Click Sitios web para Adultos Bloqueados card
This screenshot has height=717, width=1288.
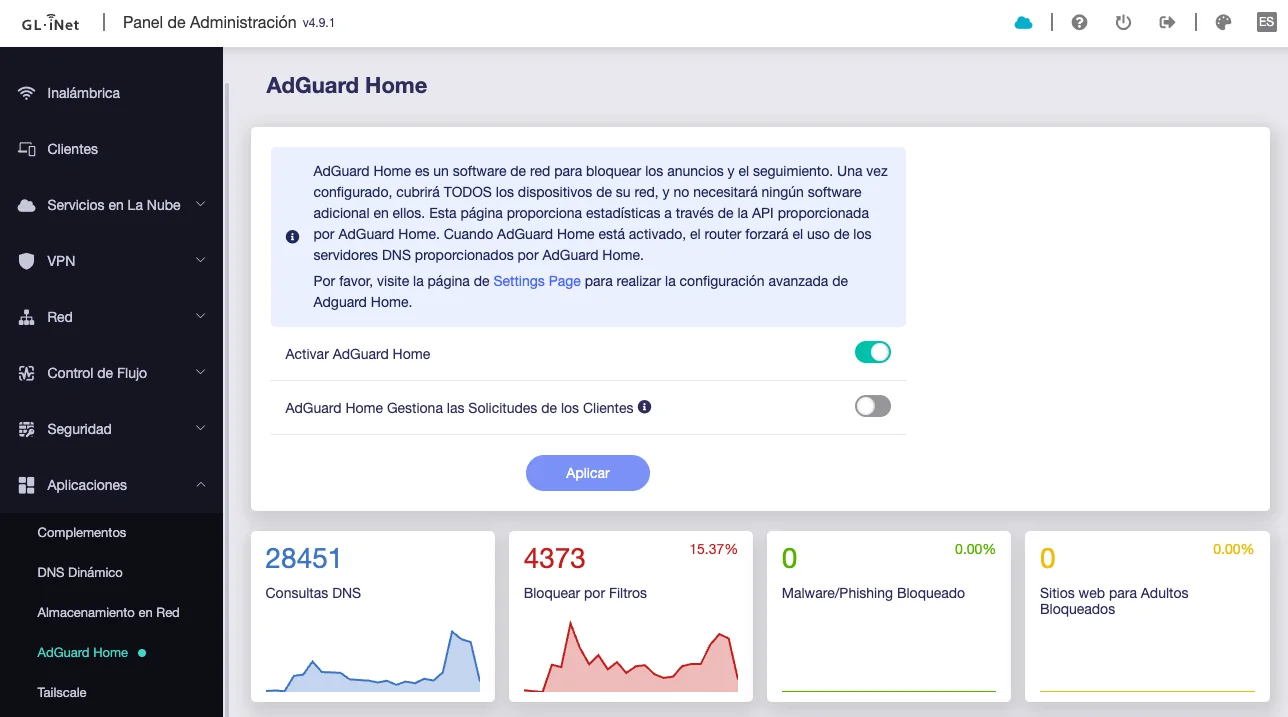[1147, 616]
